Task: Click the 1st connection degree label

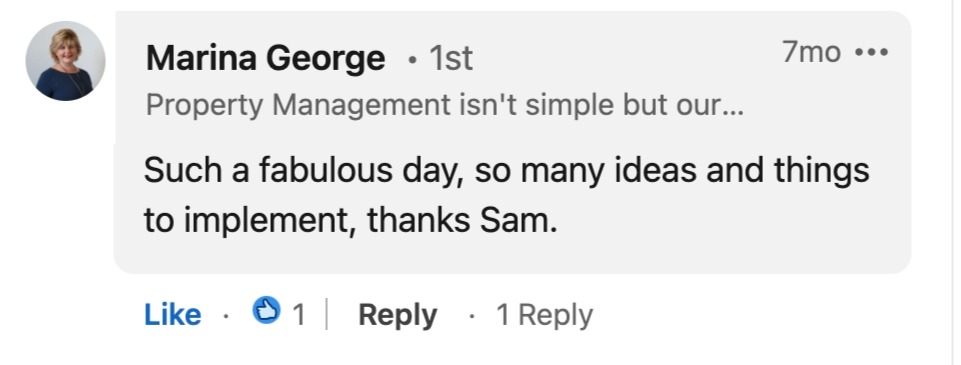Action: pos(450,59)
